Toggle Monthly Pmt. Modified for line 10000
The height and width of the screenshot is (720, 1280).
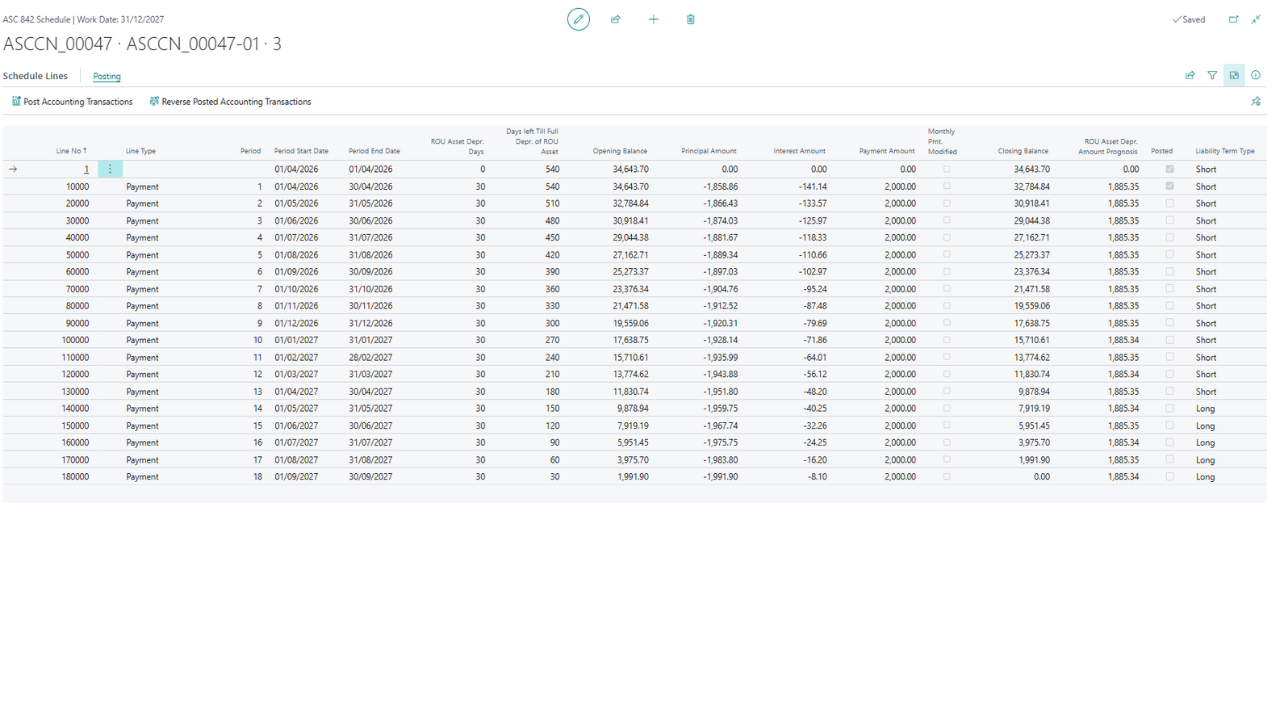click(x=947, y=187)
